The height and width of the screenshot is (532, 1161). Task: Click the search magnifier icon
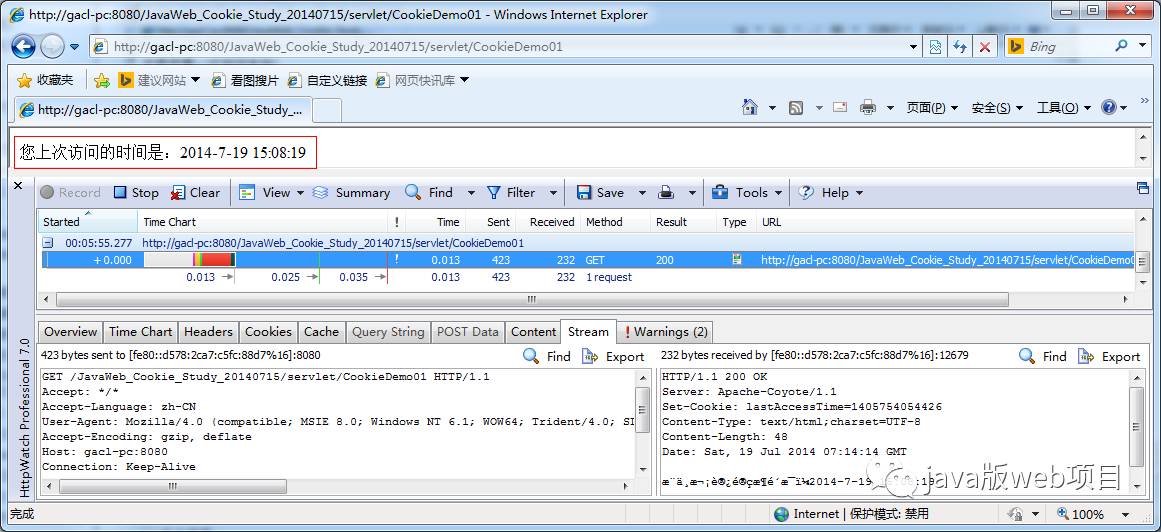[1122, 46]
